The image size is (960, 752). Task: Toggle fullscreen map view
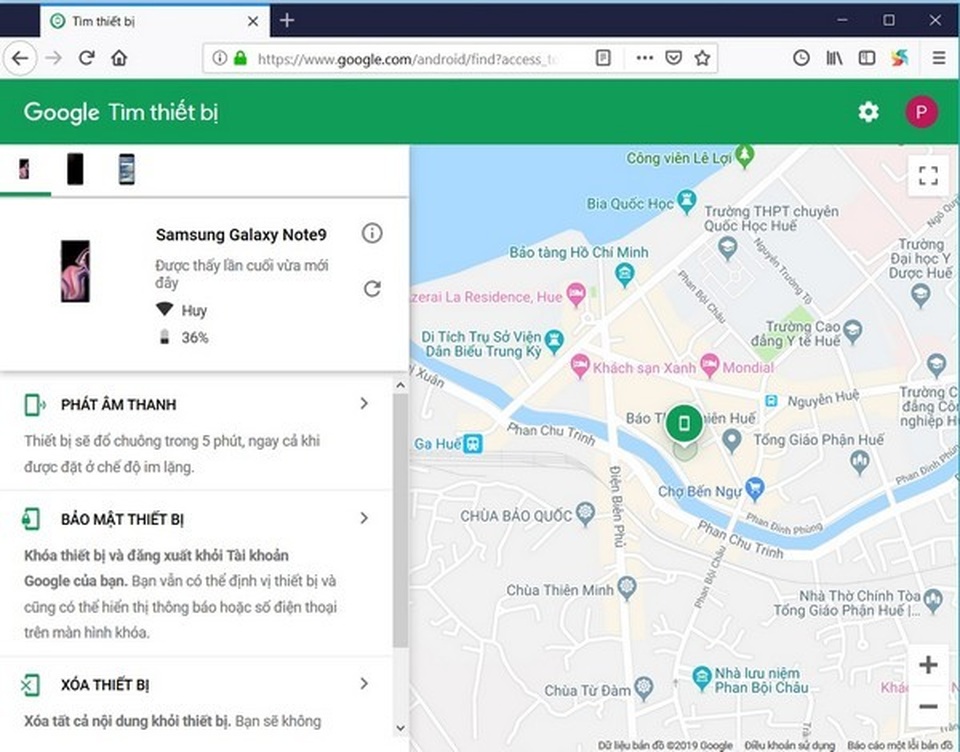click(x=928, y=176)
